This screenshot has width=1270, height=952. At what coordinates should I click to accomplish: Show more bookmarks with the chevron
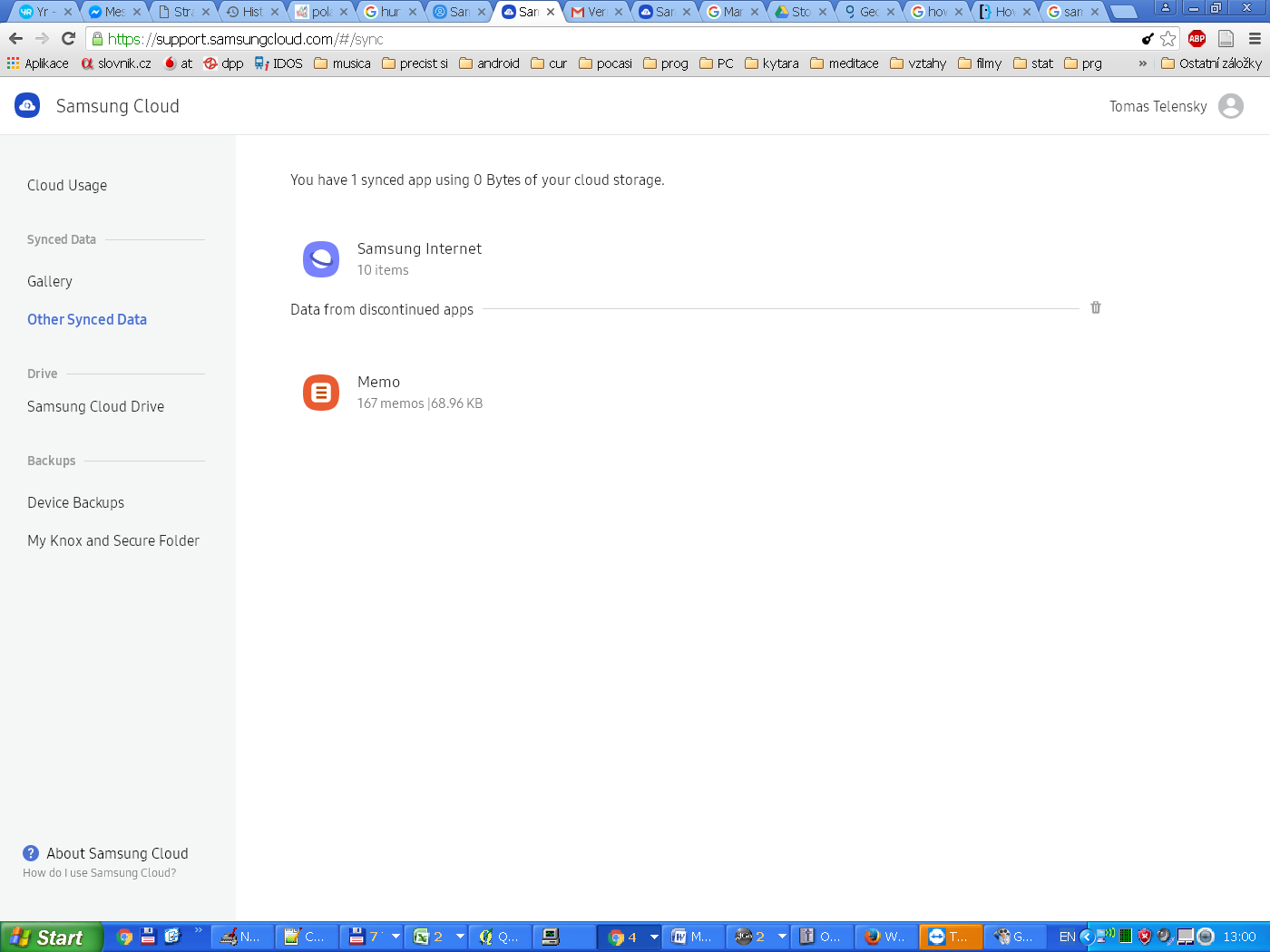click(1142, 63)
